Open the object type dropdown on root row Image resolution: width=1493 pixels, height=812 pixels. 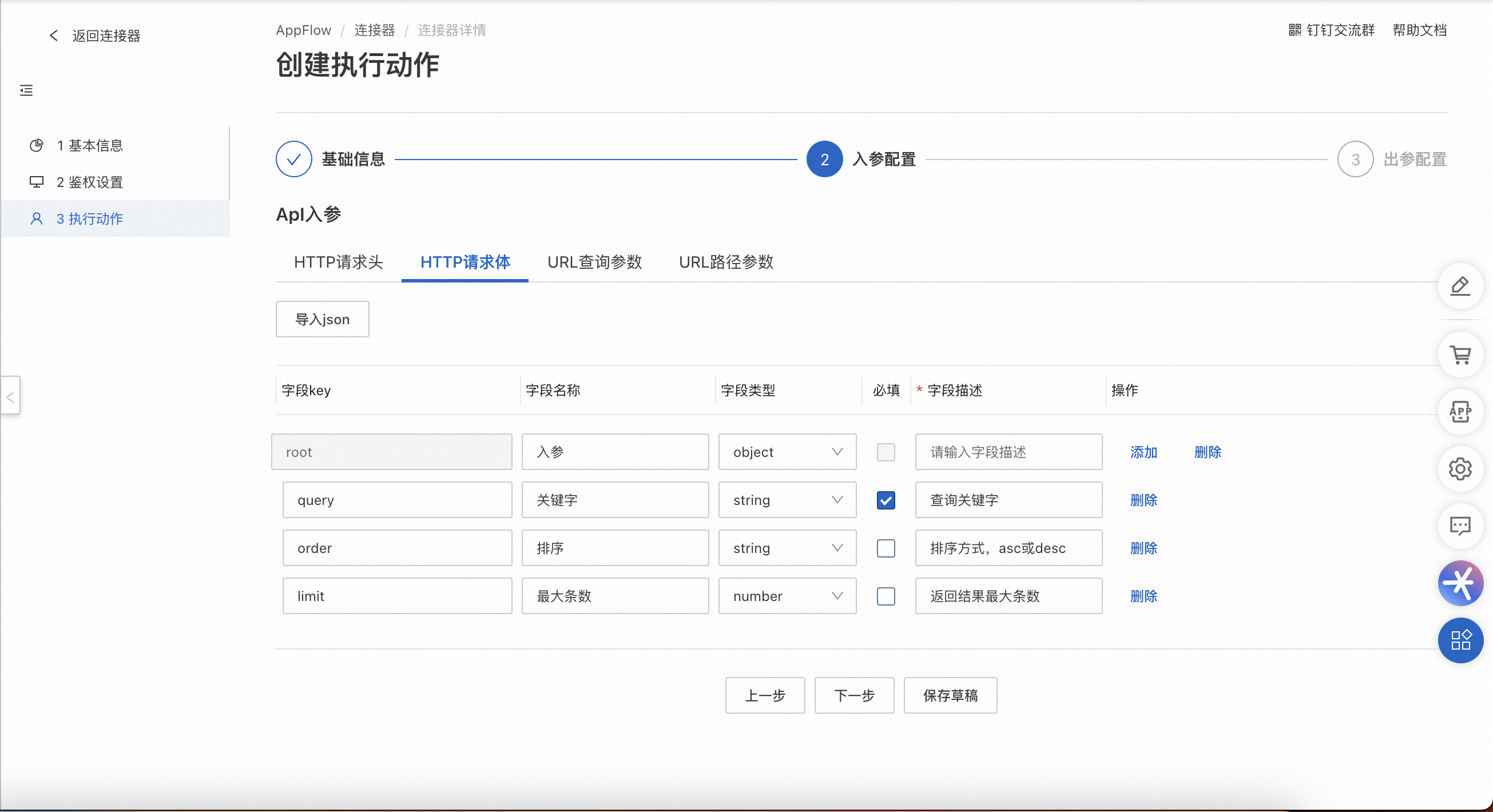point(787,452)
